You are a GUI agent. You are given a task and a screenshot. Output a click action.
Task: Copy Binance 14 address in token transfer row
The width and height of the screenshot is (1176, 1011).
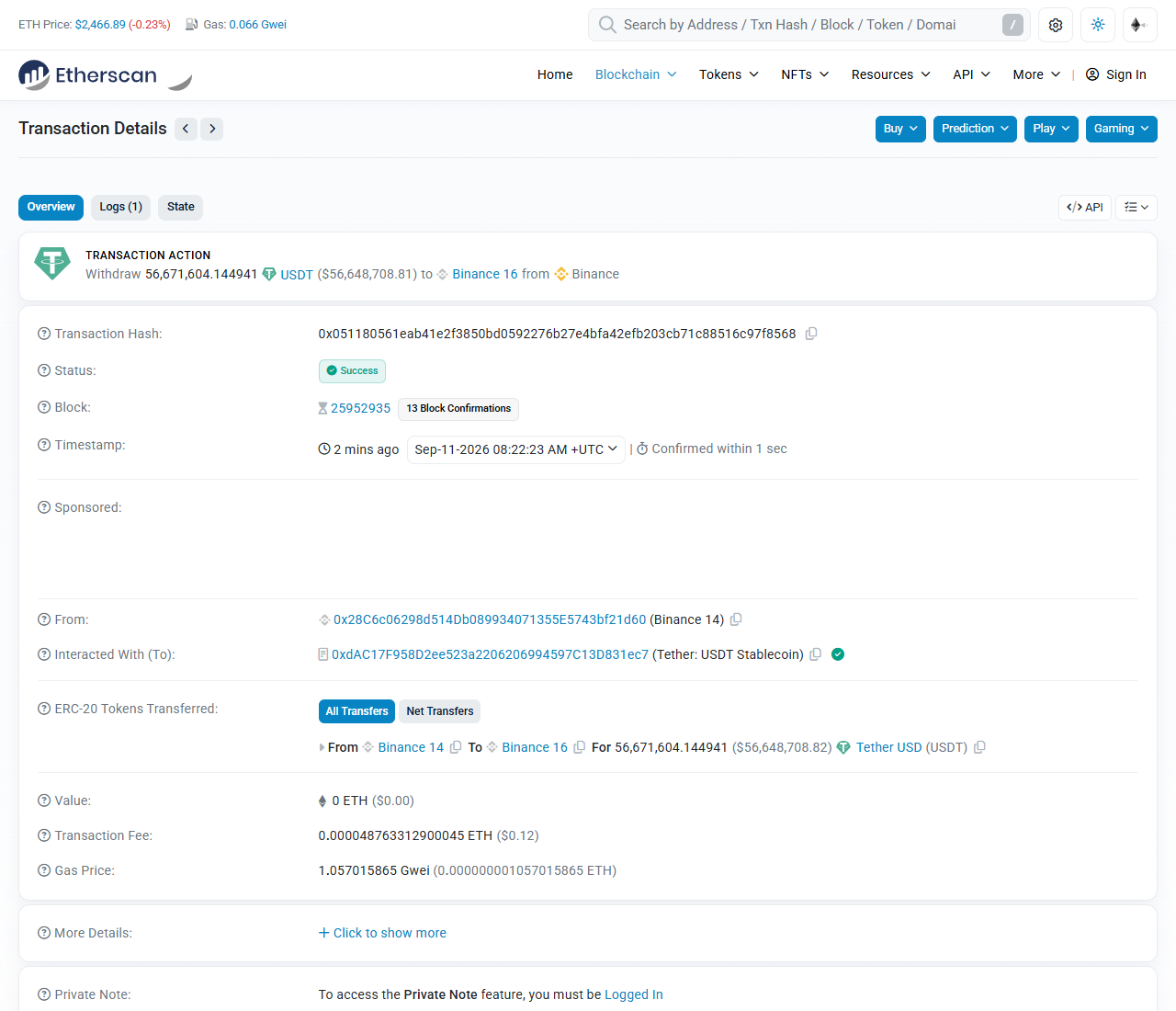tap(456, 747)
